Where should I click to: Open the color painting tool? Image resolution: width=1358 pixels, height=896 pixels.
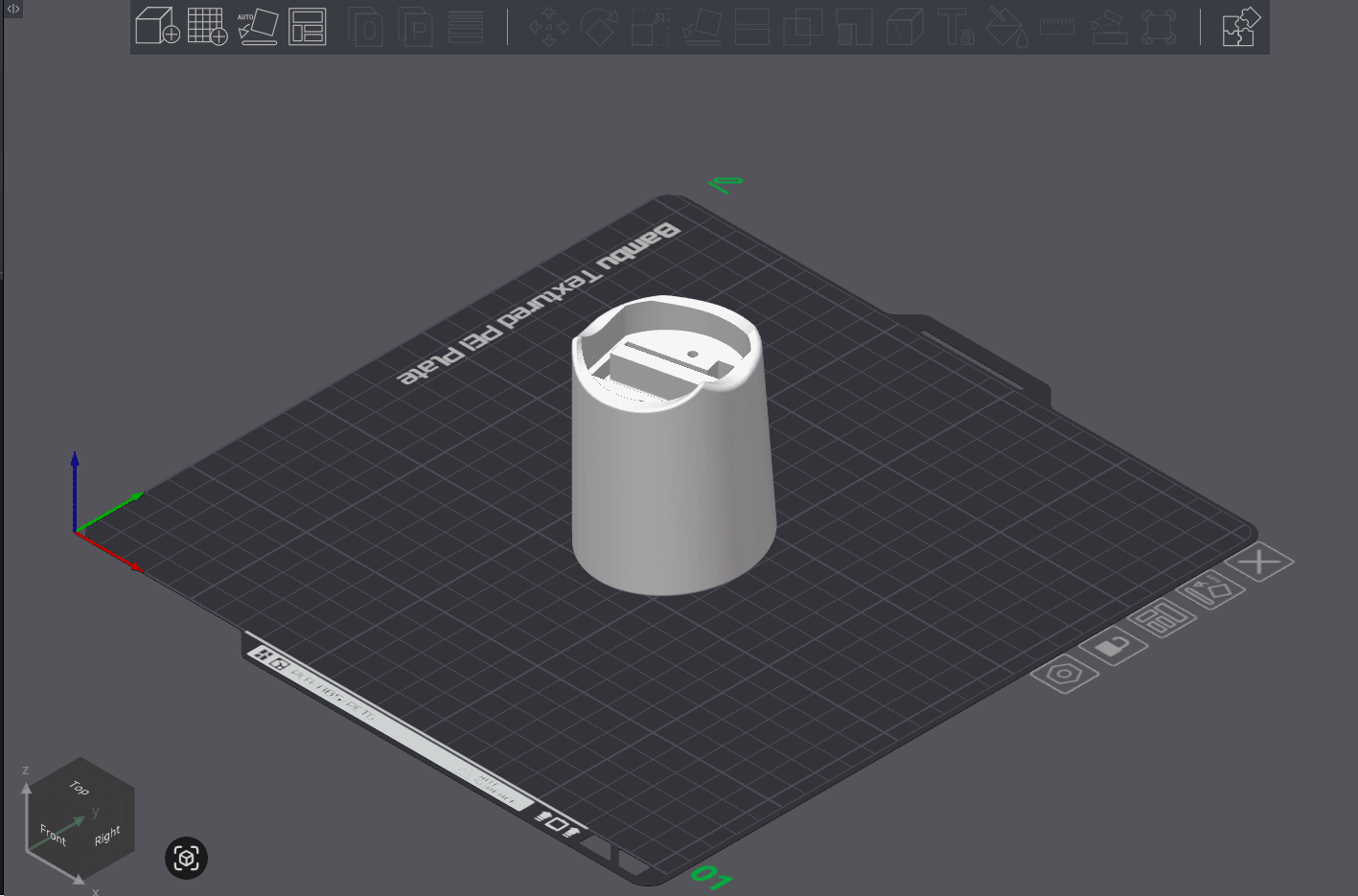[x=1007, y=28]
